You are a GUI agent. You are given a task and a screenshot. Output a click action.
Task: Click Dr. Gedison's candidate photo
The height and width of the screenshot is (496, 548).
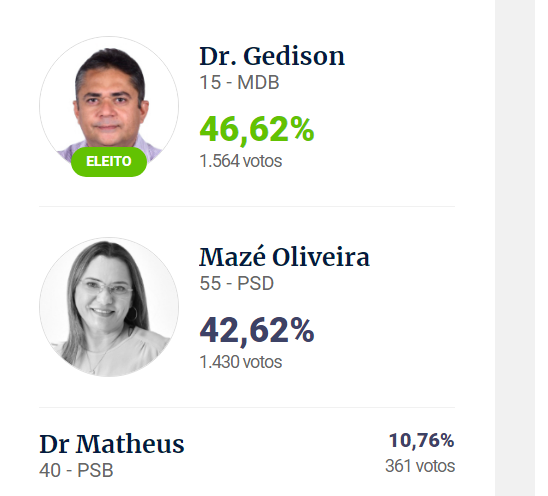pyautogui.click(x=109, y=106)
